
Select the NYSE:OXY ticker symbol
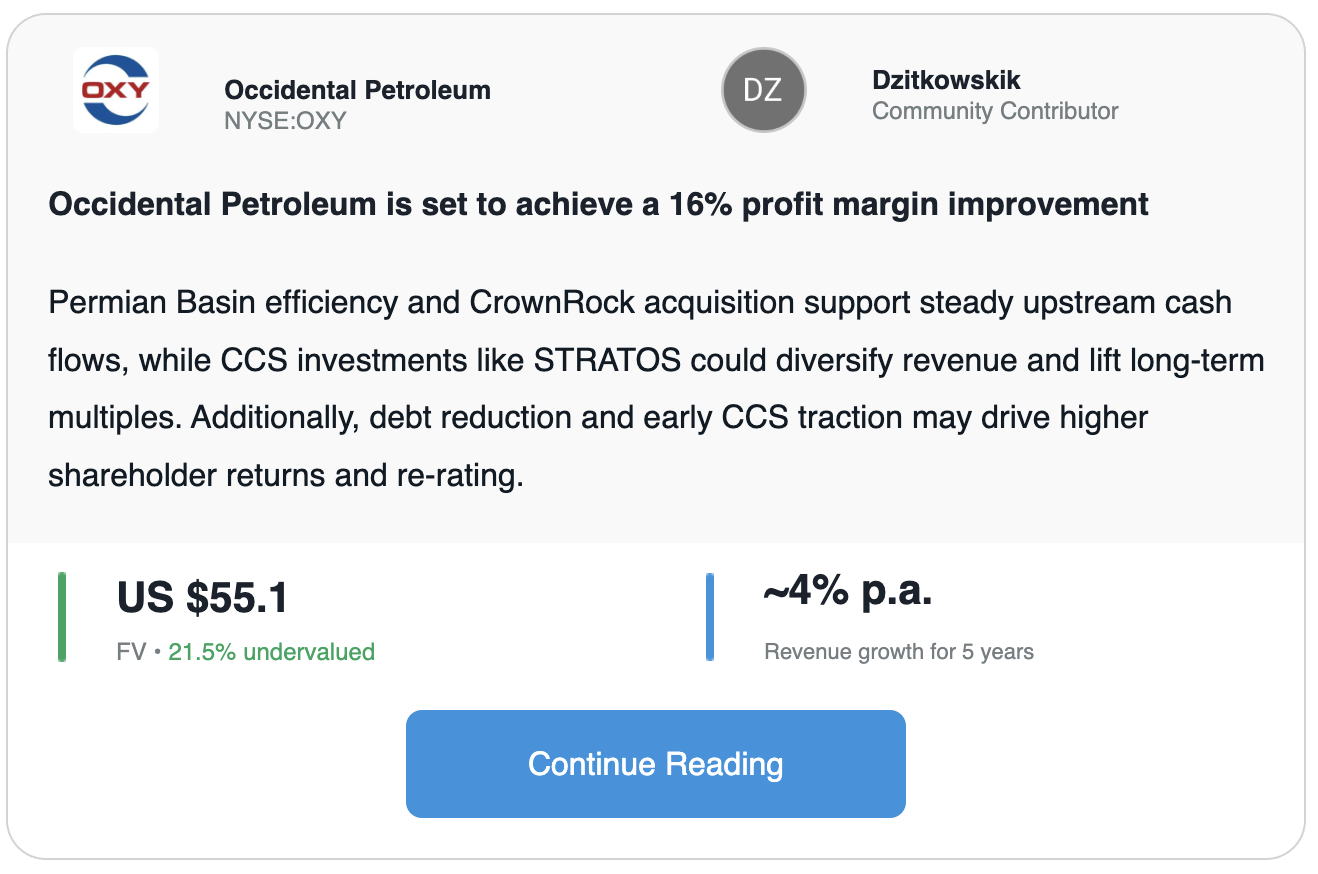click(x=285, y=121)
